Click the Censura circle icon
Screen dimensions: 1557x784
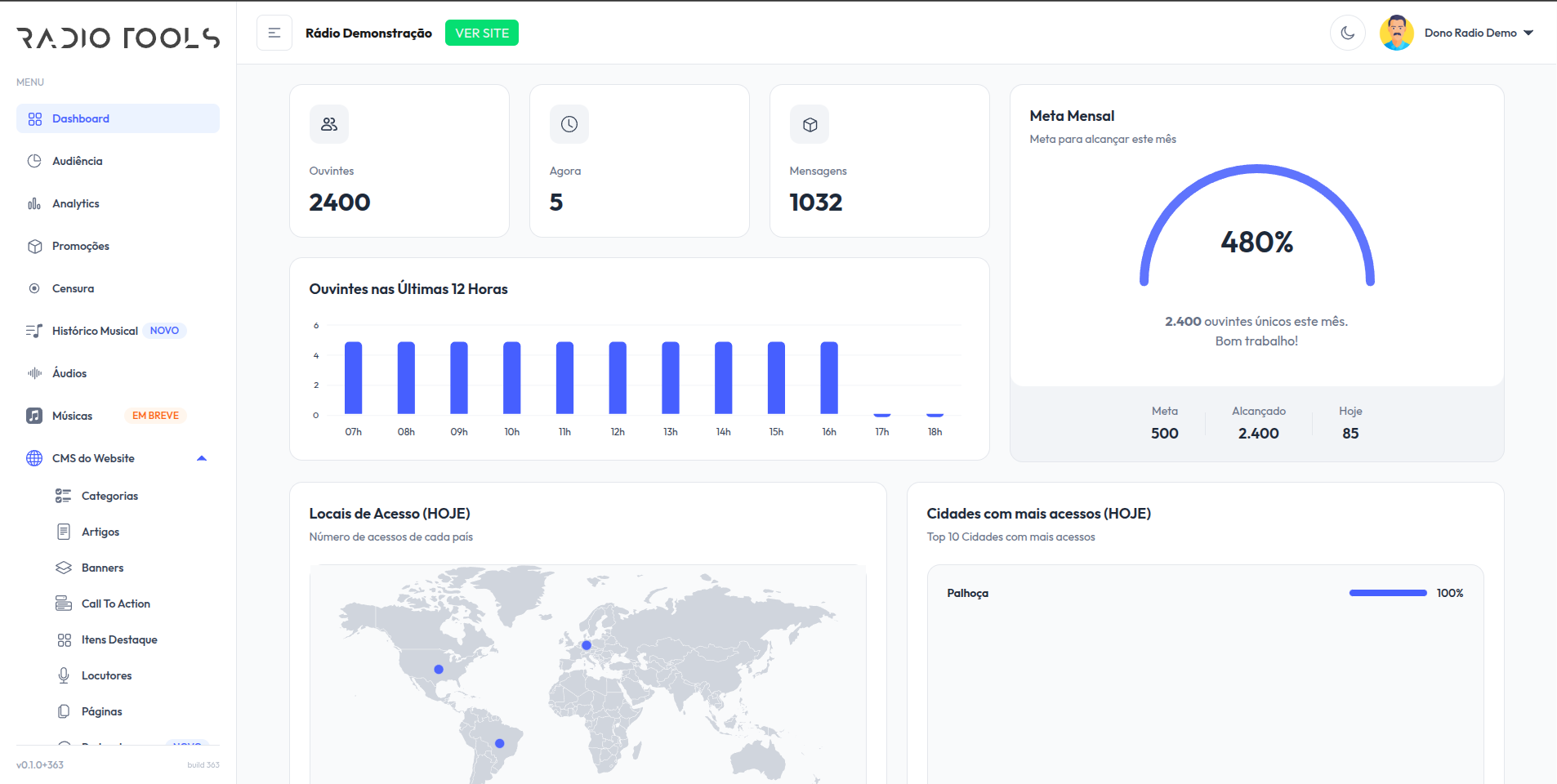click(x=34, y=288)
